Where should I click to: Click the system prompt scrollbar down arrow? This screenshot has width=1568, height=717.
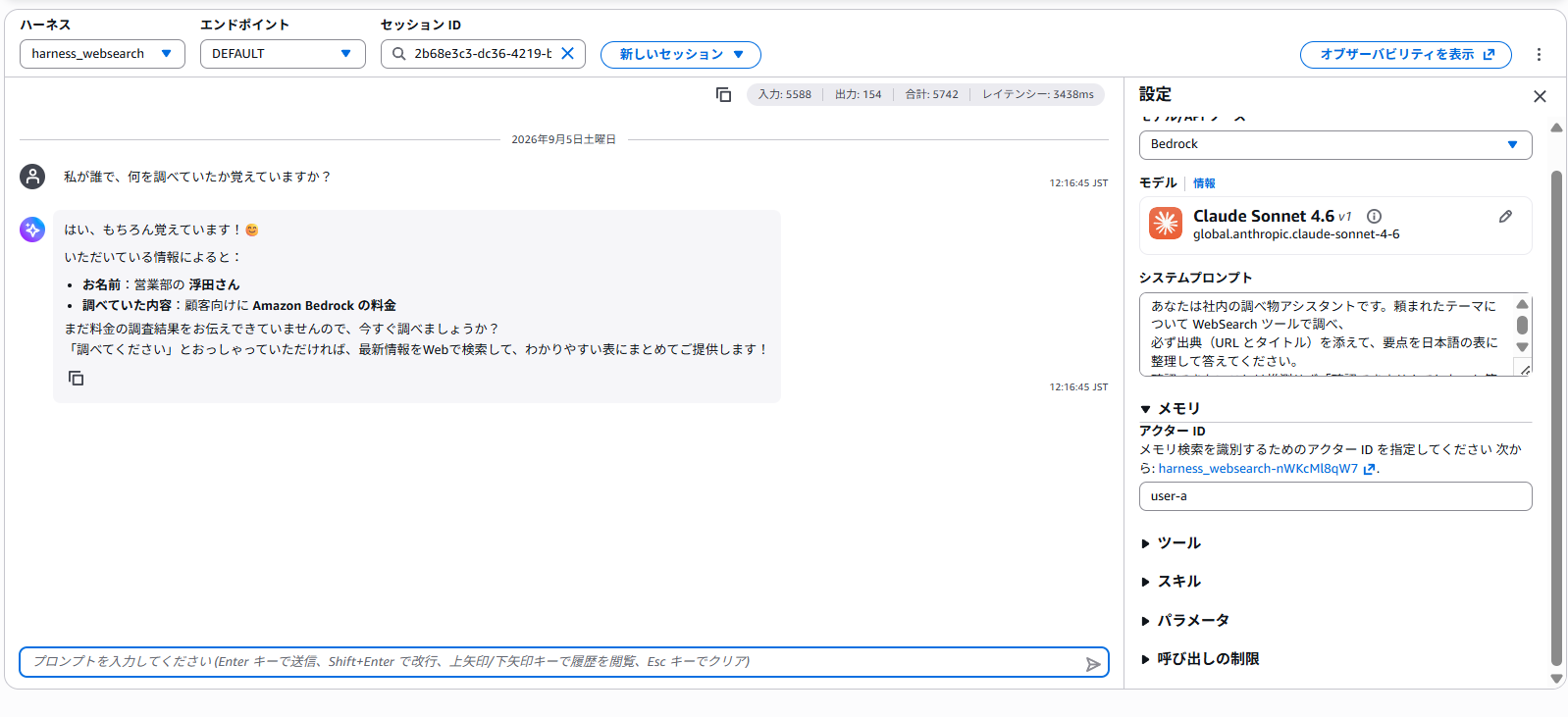pyautogui.click(x=1522, y=347)
